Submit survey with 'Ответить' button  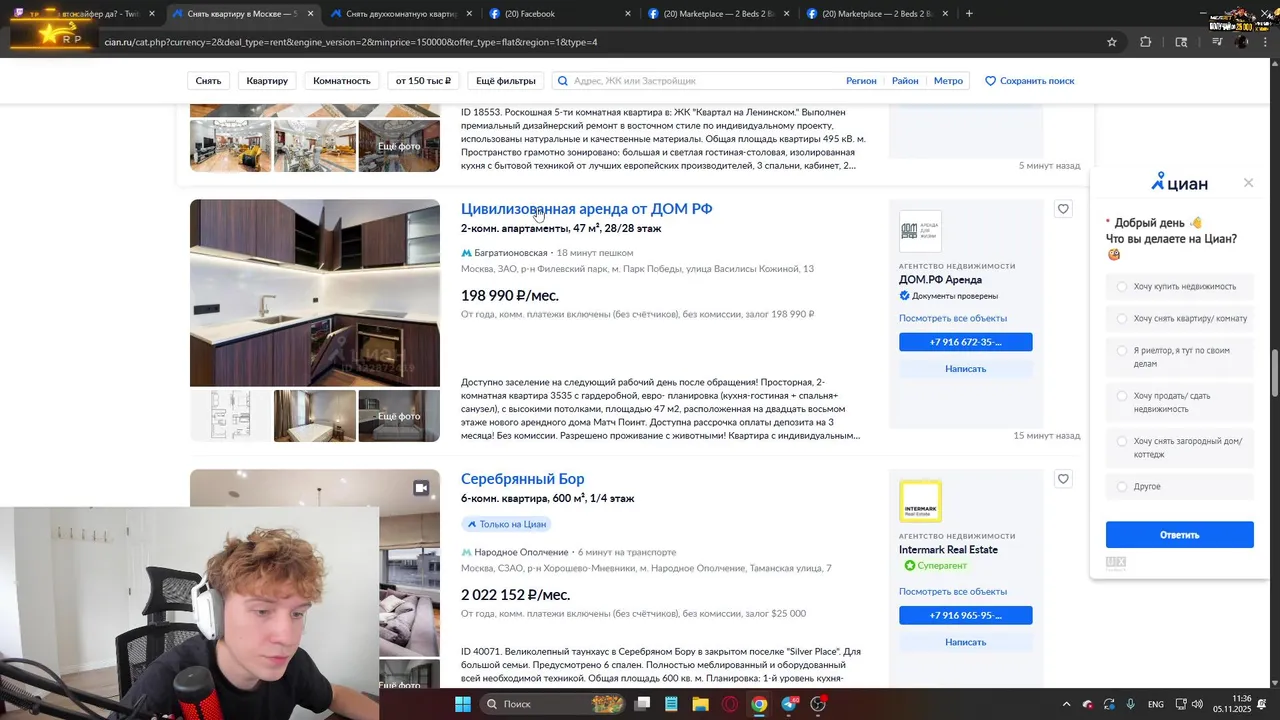tap(1180, 535)
